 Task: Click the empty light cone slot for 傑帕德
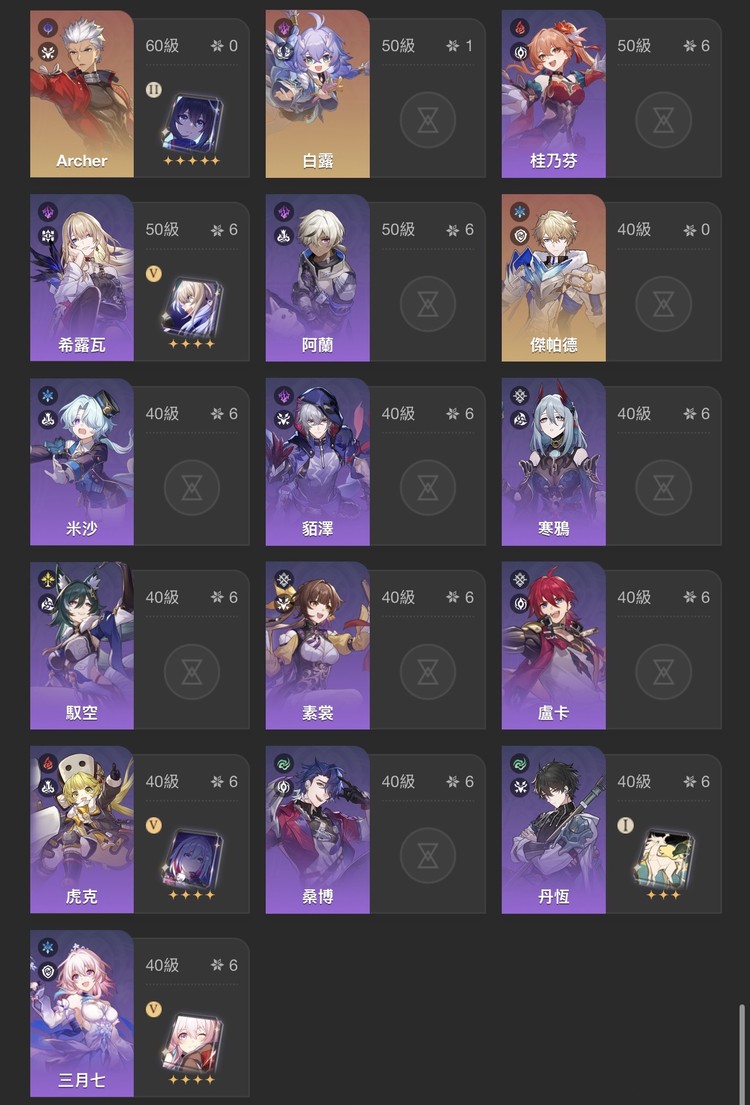pyautogui.click(x=663, y=304)
